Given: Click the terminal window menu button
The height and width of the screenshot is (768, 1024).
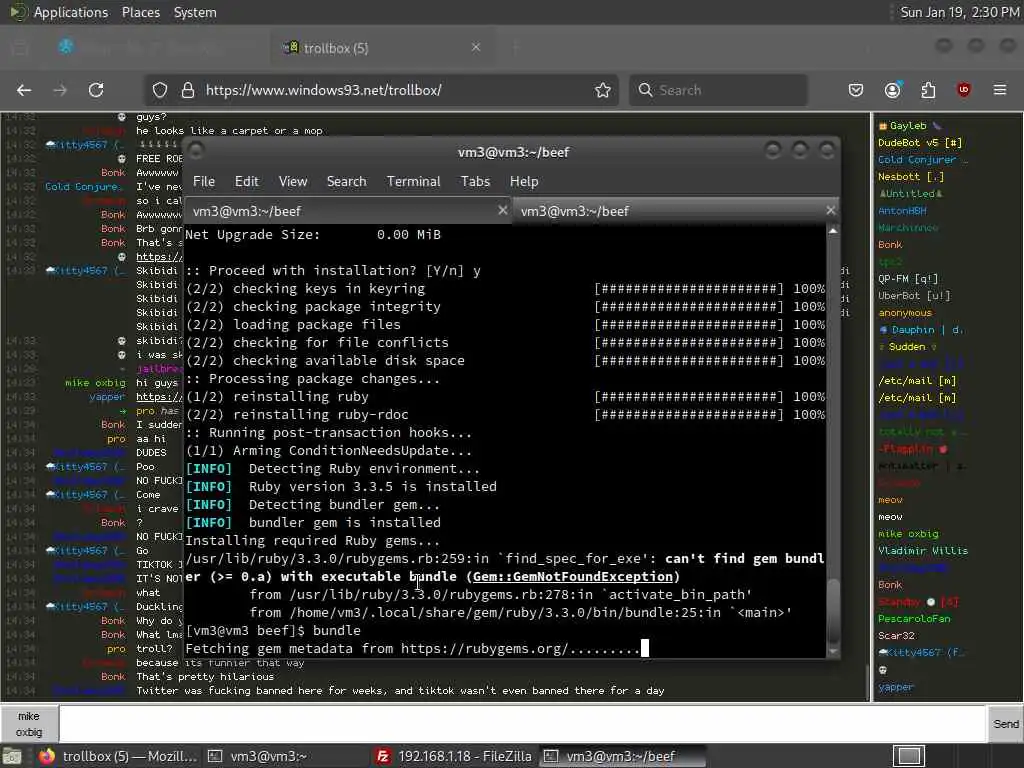Looking at the screenshot, I should (196, 151).
